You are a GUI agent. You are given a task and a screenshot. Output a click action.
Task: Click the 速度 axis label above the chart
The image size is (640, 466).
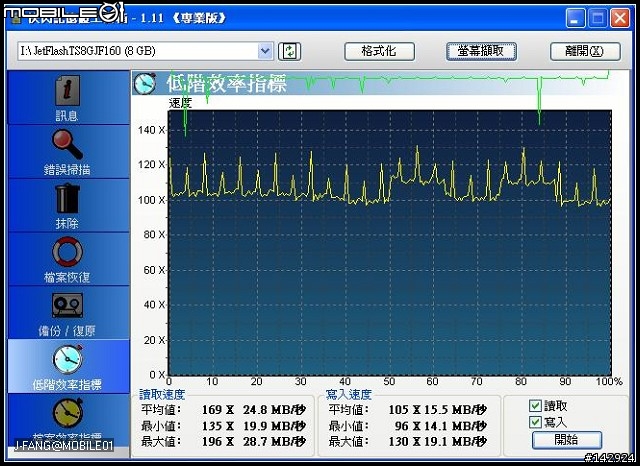tap(180, 103)
